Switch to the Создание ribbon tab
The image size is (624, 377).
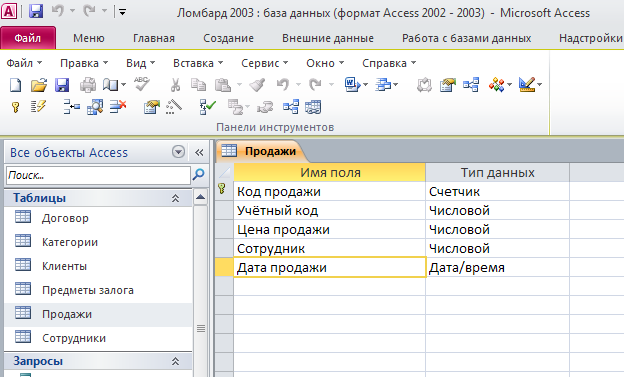(x=228, y=38)
